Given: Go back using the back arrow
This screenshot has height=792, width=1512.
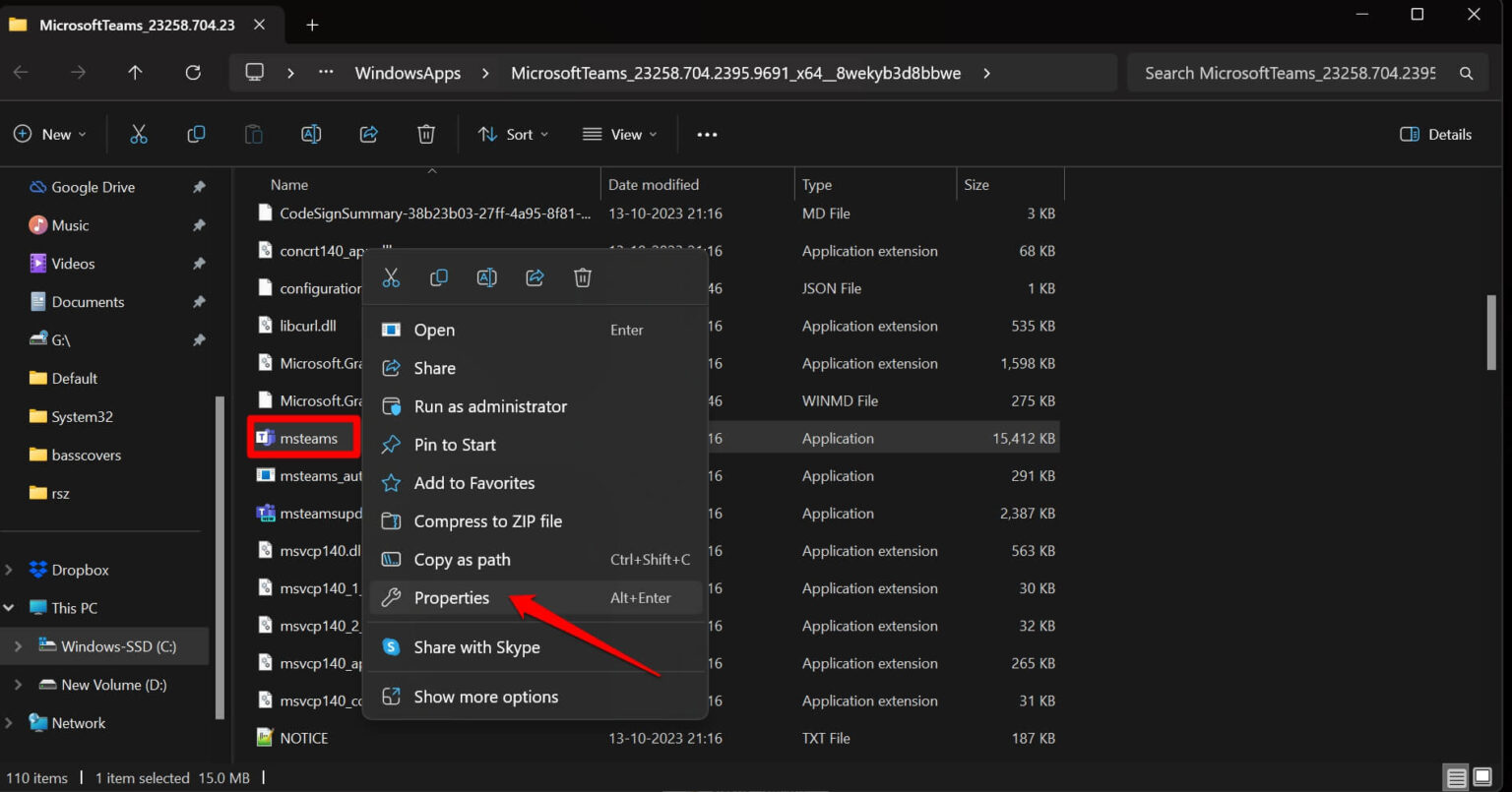Looking at the screenshot, I should 20,72.
